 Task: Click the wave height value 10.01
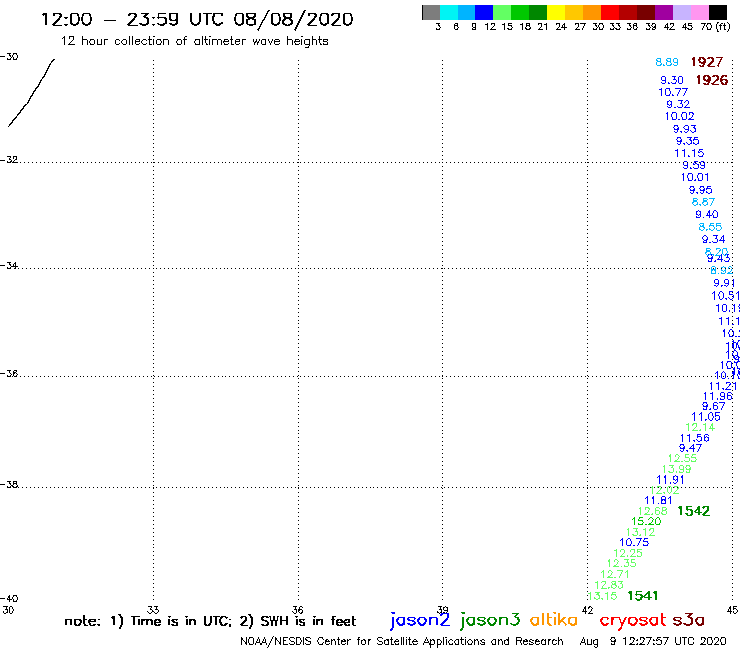[x=695, y=177]
